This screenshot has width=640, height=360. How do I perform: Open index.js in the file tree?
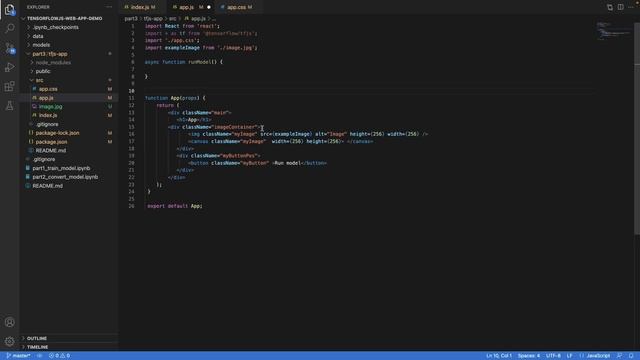(48, 116)
